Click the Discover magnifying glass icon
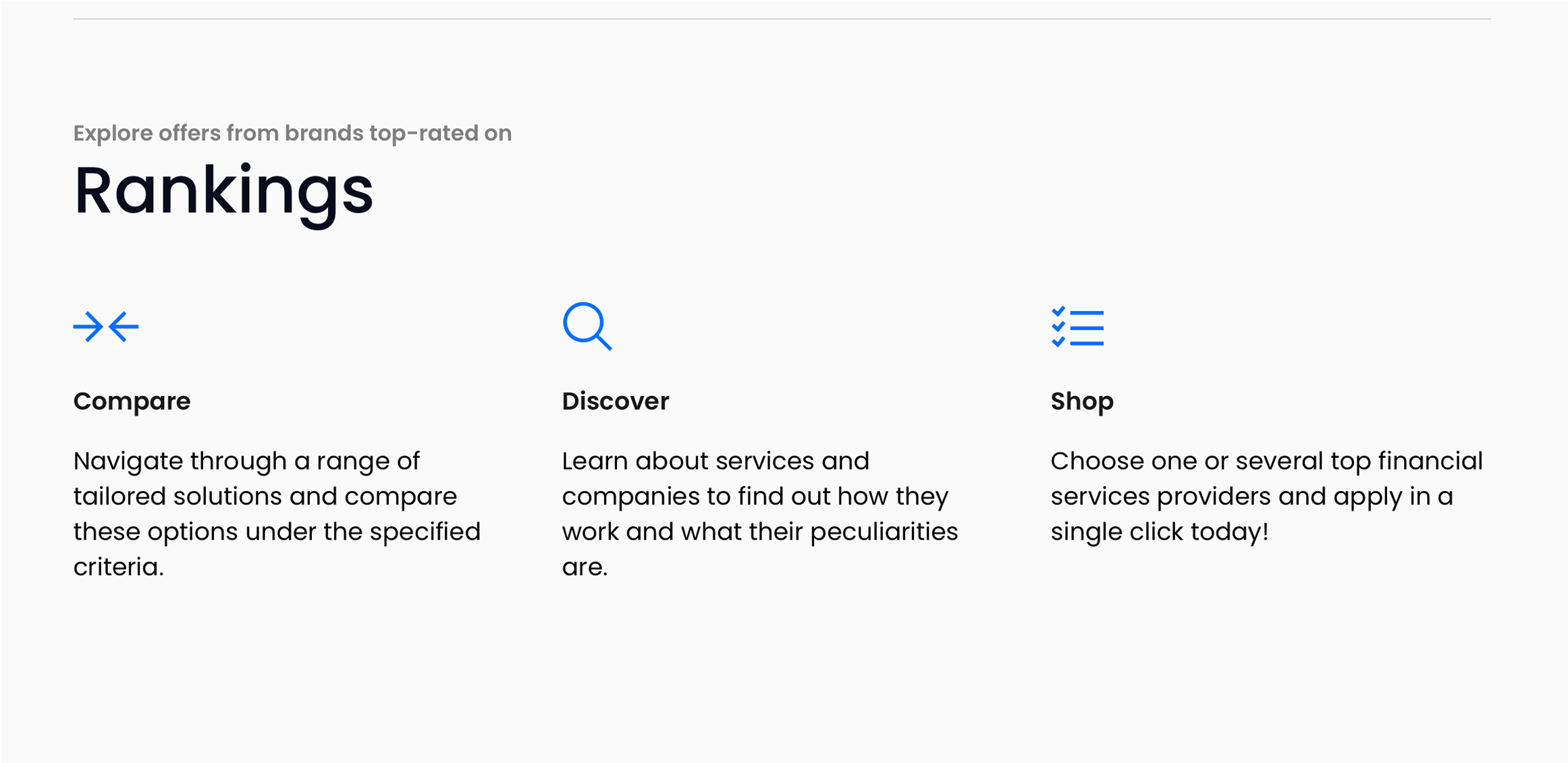This screenshot has width=1568, height=763. click(587, 327)
